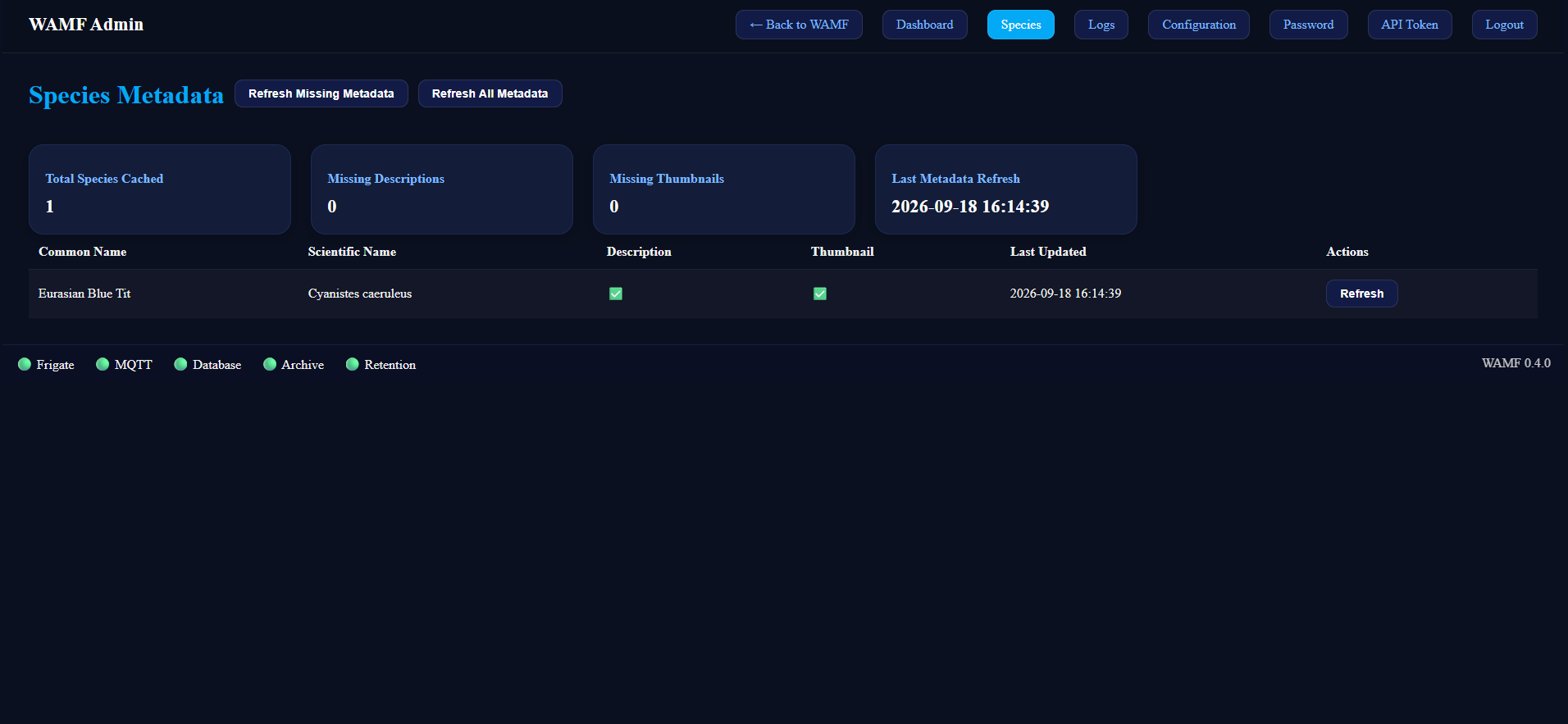
Task: Click the WAMF 0.4.0 version label
Action: coord(1516,363)
